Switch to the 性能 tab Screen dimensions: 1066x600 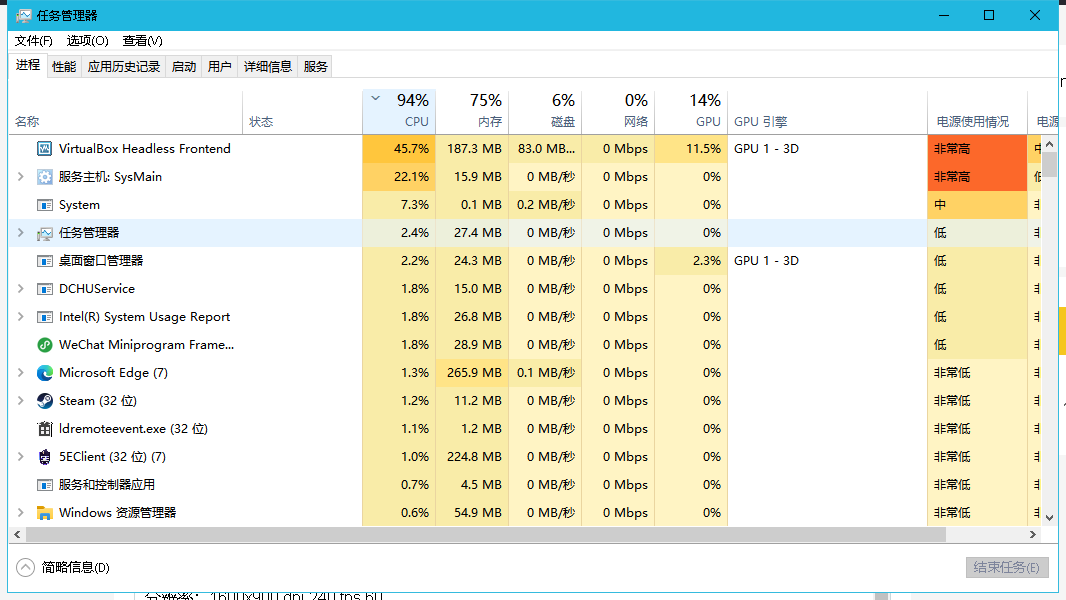64,67
